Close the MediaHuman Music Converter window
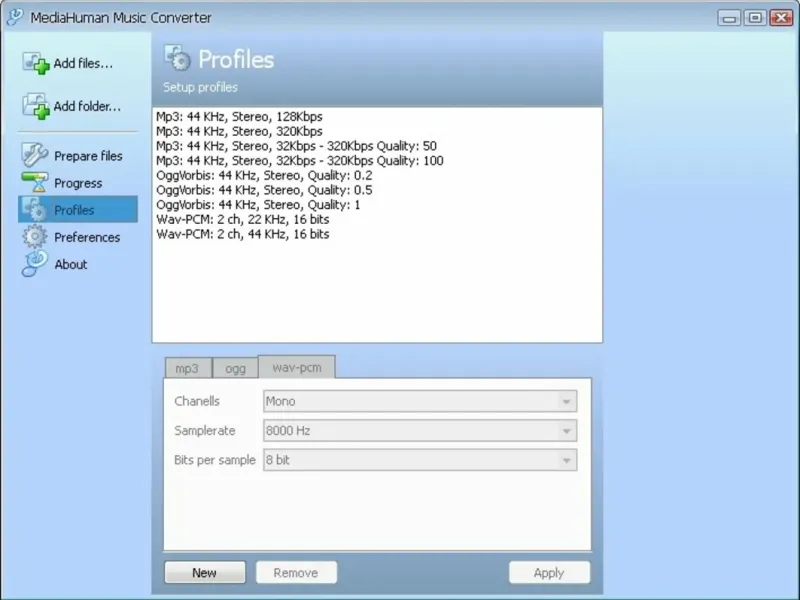 coord(781,18)
